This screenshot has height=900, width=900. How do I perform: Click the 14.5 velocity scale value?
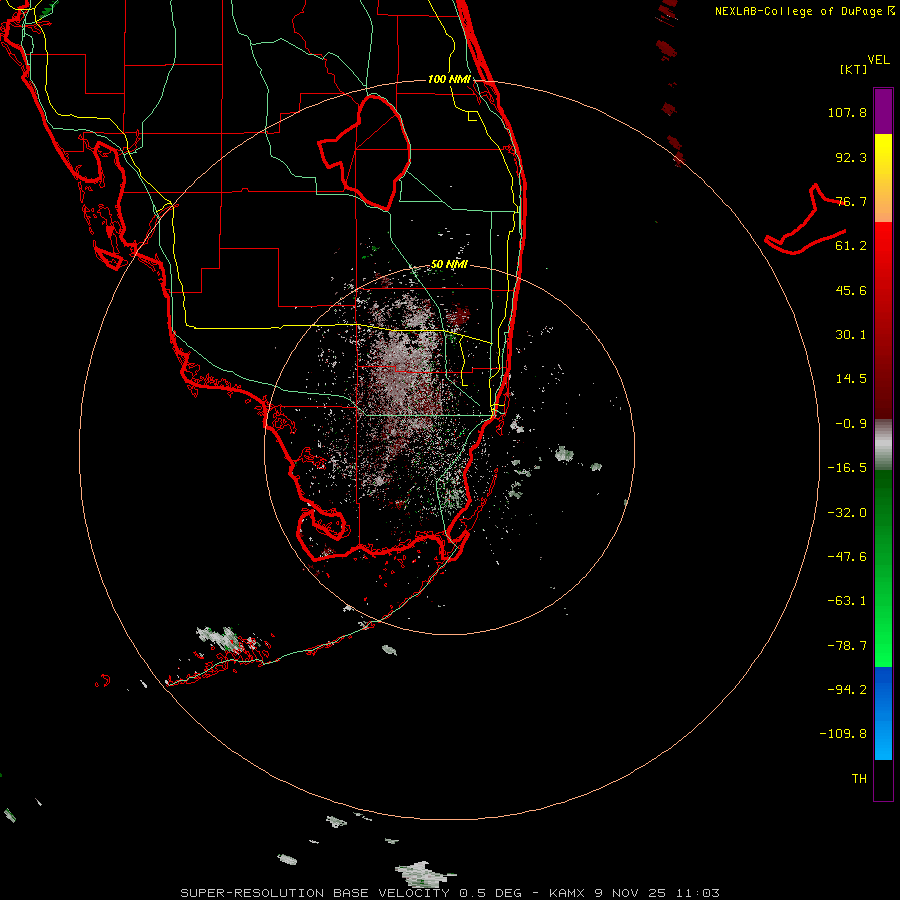(x=851, y=379)
